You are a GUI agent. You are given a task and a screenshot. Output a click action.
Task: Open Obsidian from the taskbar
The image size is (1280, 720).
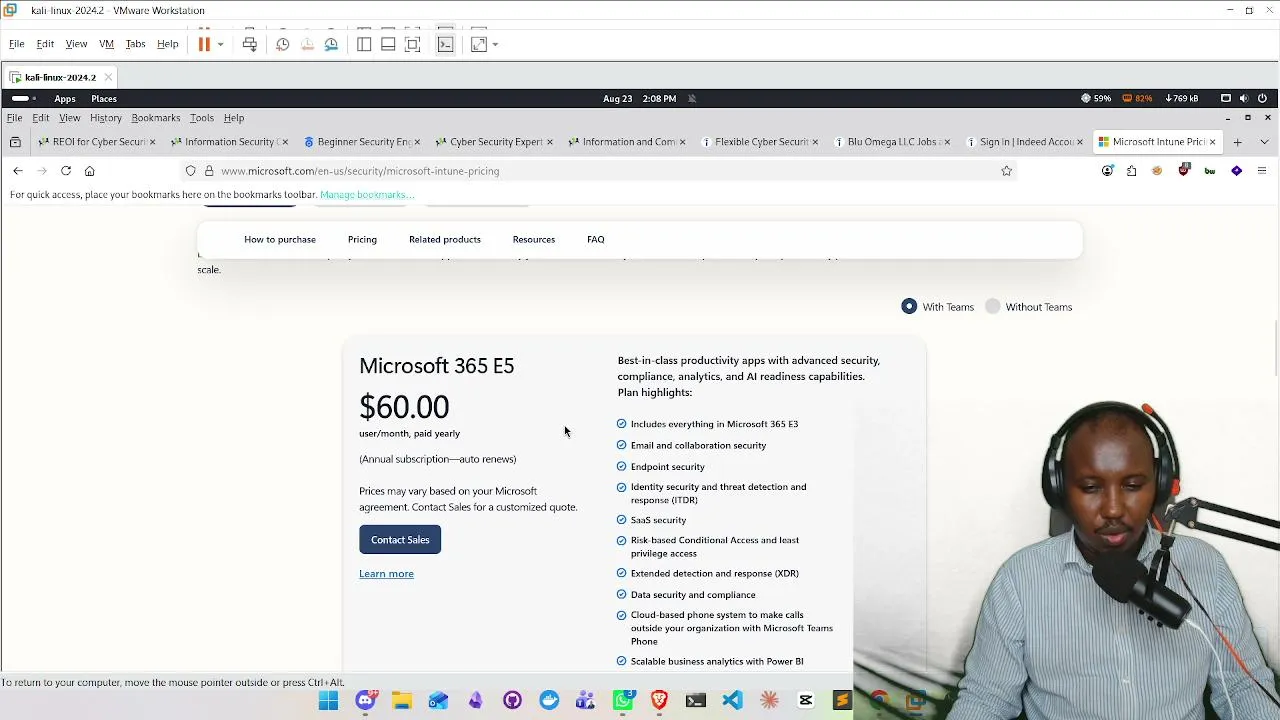(x=476, y=701)
